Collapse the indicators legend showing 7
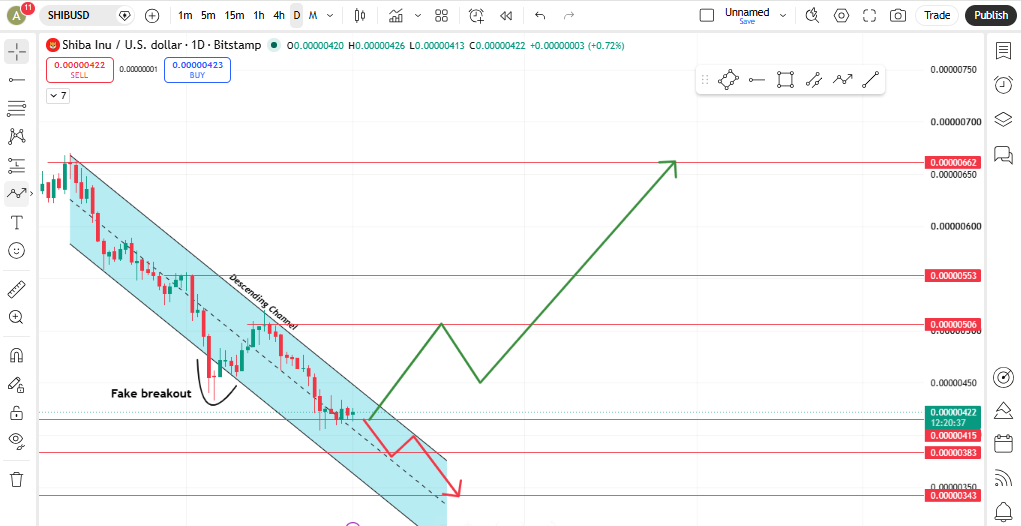The height and width of the screenshot is (526, 1021). [x=58, y=96]
